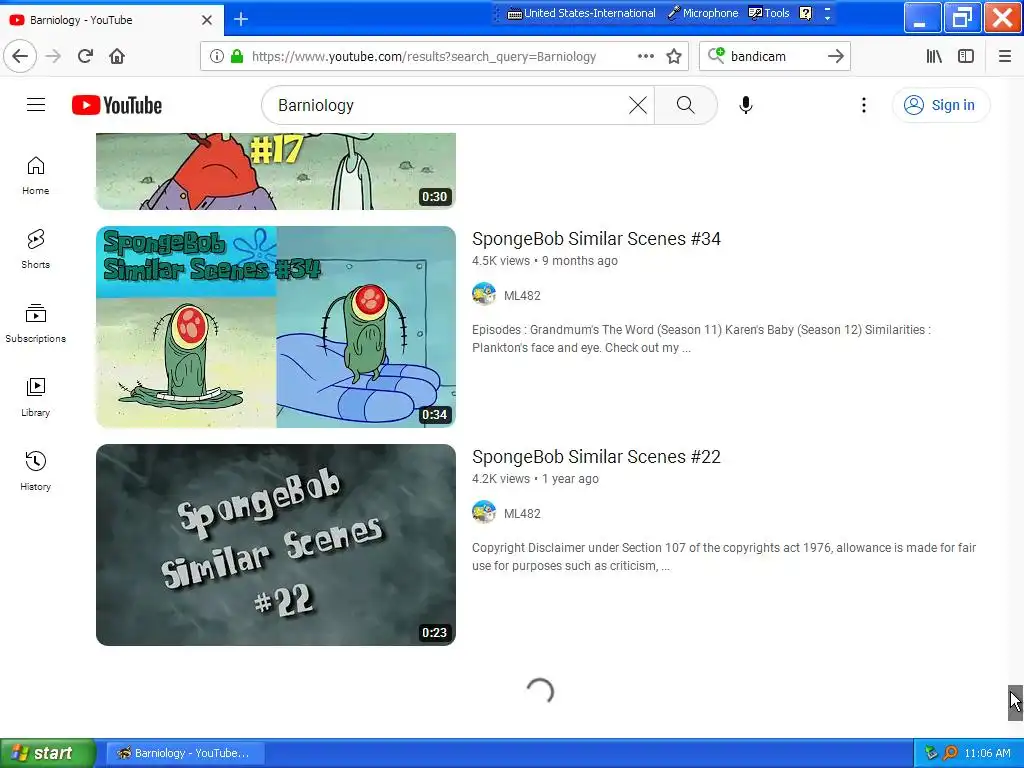Click the Copyright Disclaimer description text

point(724,557)
